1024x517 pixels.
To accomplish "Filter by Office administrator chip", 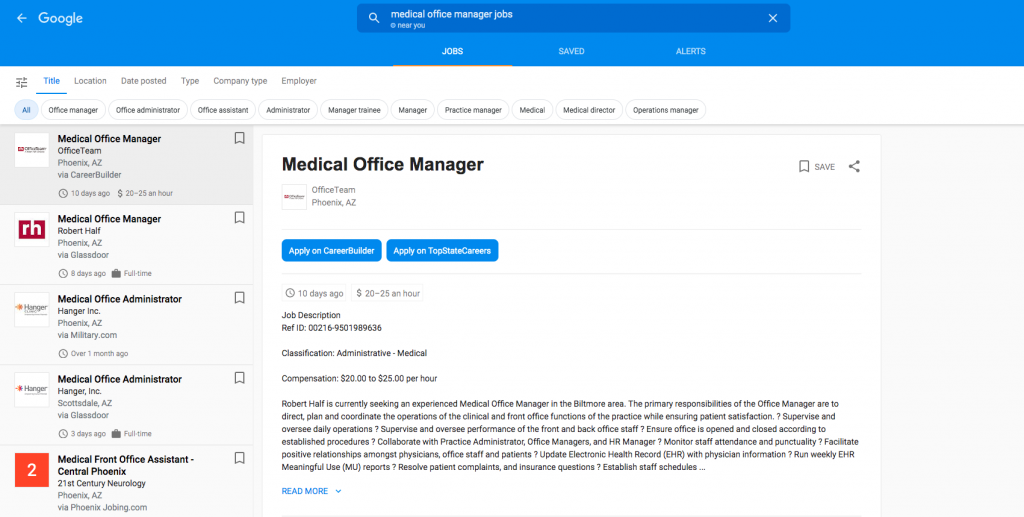I will coord(148,110).
